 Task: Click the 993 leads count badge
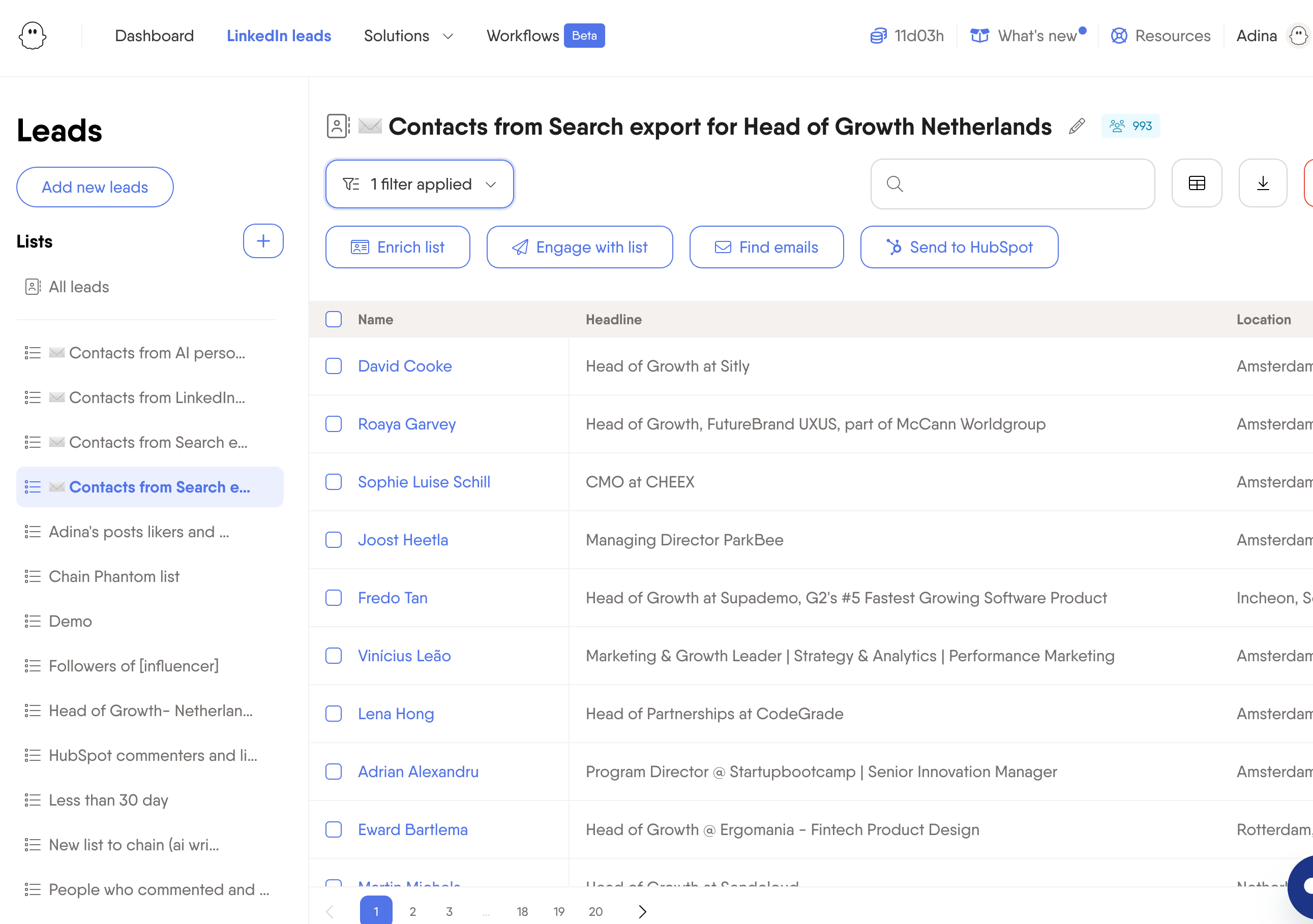click(x=1130, y=126)
